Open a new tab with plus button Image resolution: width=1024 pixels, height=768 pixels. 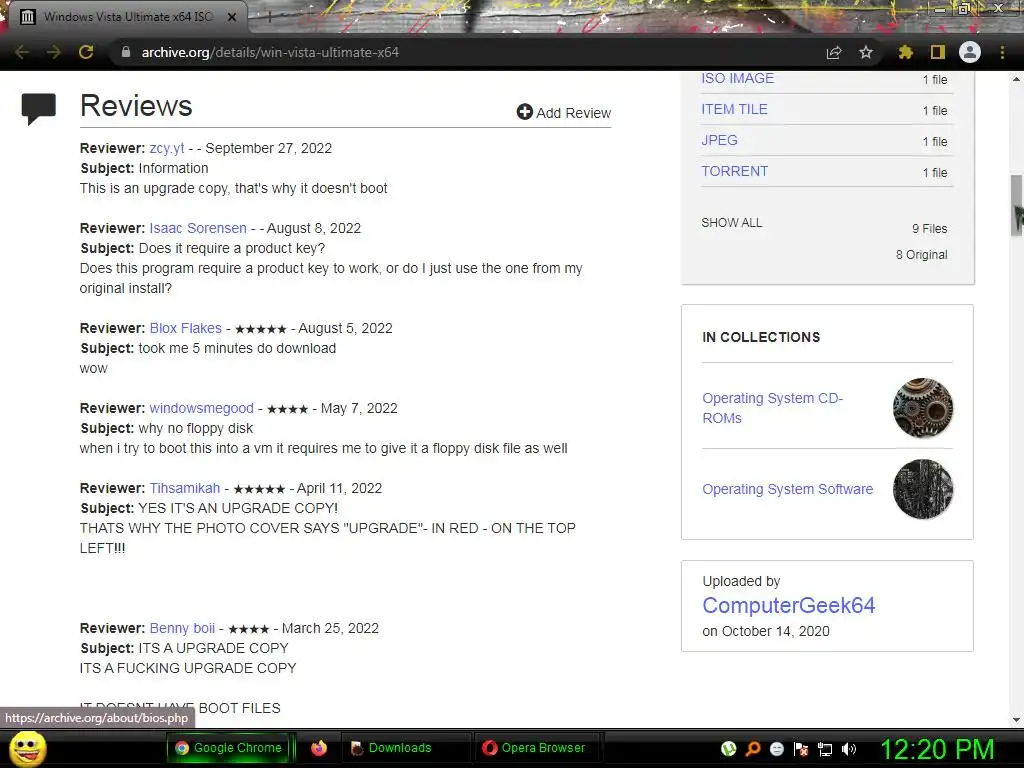269,17
